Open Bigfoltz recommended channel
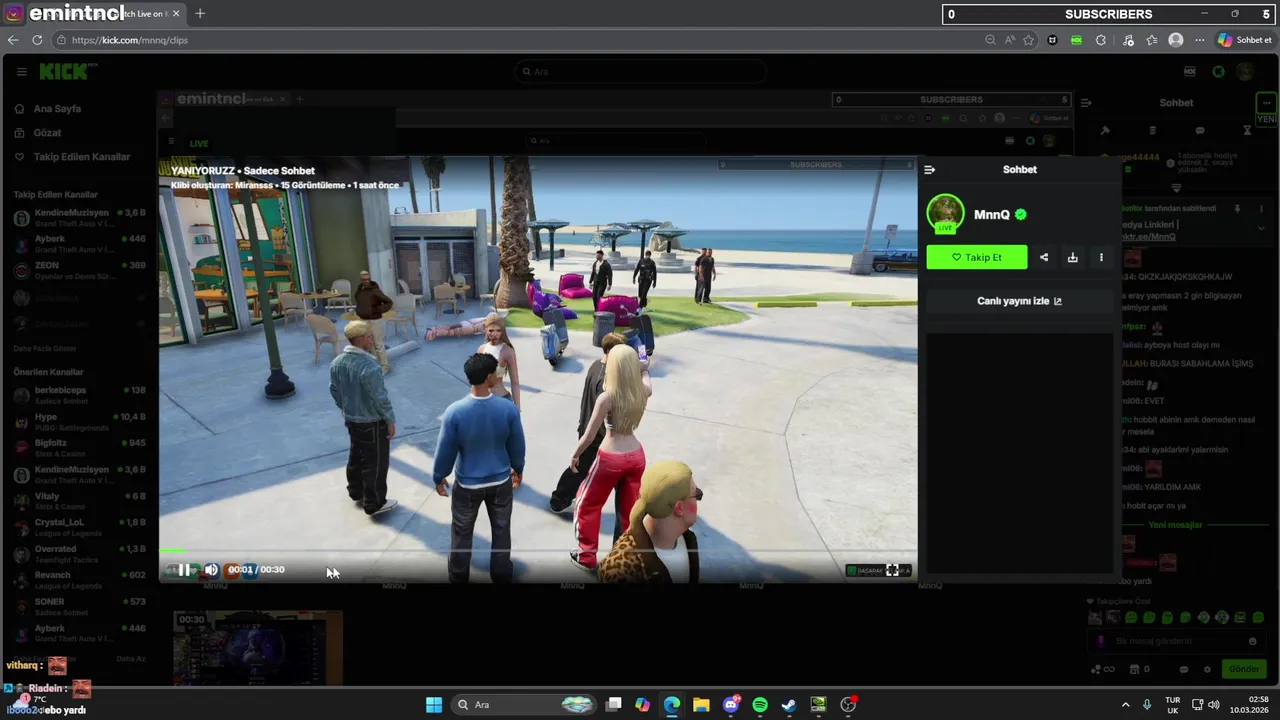The image size is (1280, 720). click(x=80, y=447)
